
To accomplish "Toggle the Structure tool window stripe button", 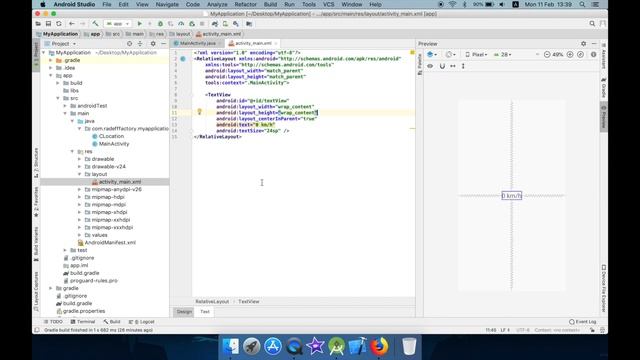I will coord(36,162).
